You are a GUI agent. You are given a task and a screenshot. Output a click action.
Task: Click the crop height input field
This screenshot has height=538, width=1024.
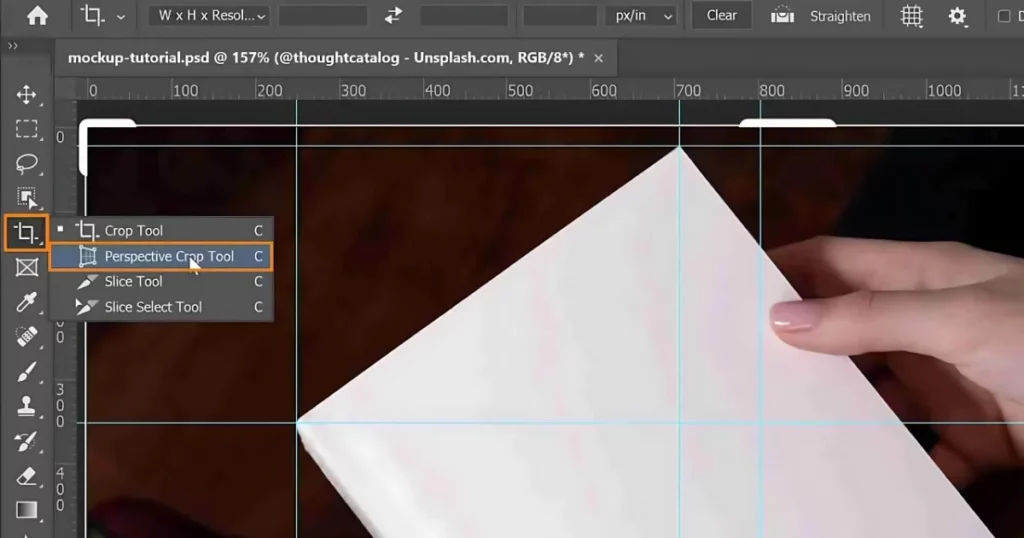[x=464, y=16]
